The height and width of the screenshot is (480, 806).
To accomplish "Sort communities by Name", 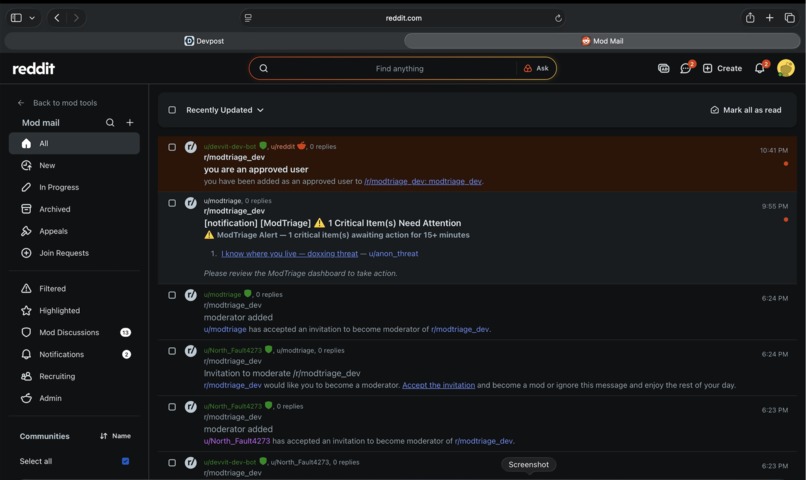I will pyautogui.click(x=116, y=436).
